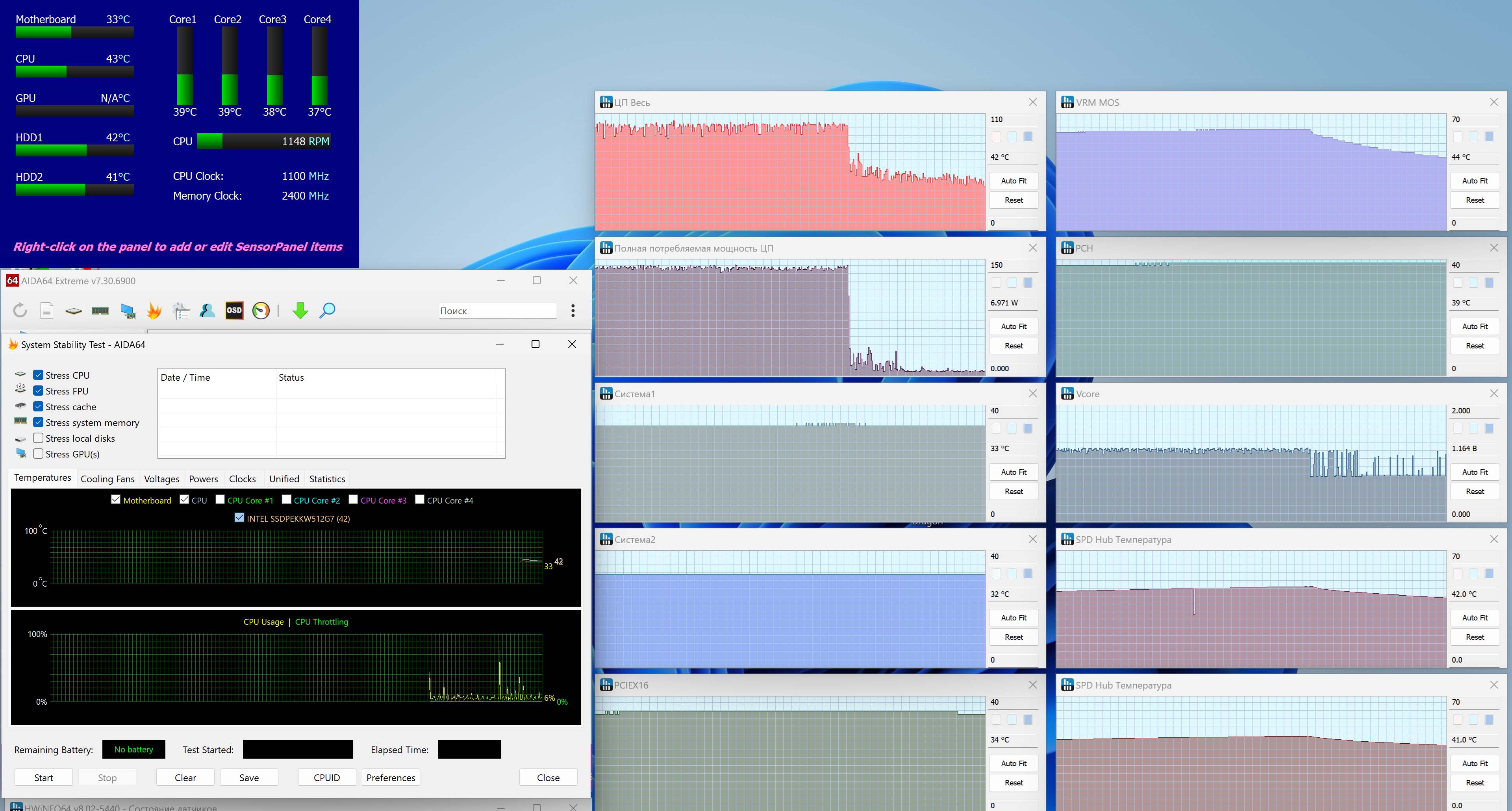Enable CPU Core #1 graph checkbox

click(220, 499)
